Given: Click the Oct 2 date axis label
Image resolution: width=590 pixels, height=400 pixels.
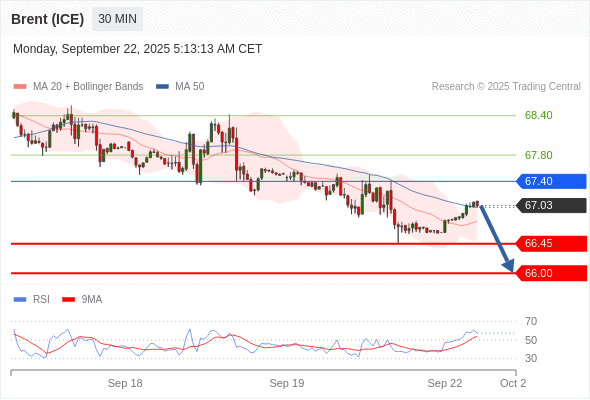Looking at the screenshot, I should [x=513, y=383].
